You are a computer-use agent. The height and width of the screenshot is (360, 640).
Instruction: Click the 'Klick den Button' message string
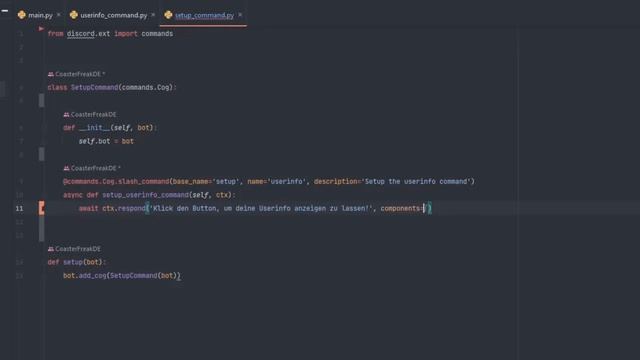coord(261,208)
